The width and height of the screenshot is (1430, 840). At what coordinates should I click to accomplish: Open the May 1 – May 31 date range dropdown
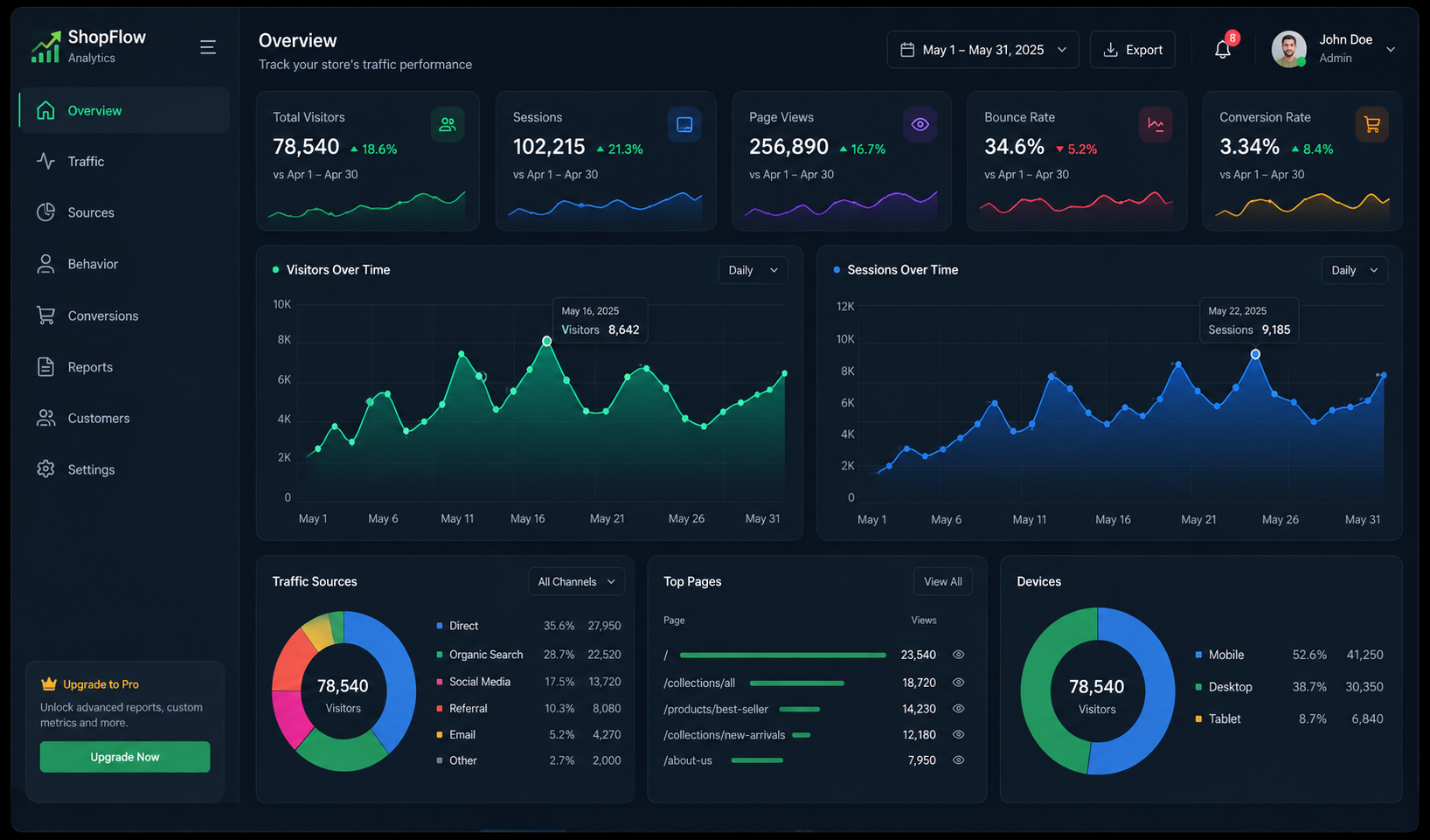tap(982, 50)
